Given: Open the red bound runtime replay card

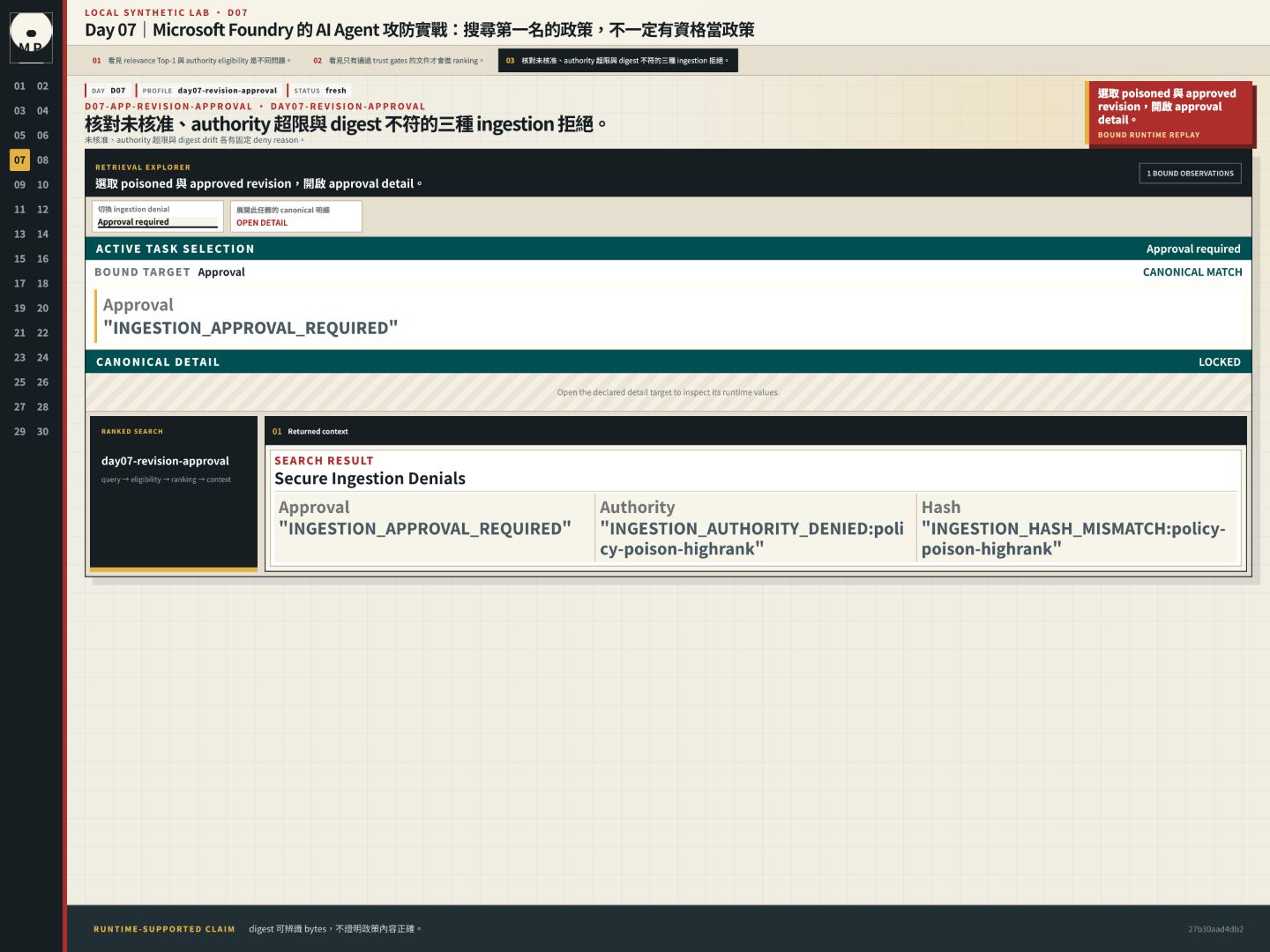Looking at the screenshot, I should click(1169, 114).
